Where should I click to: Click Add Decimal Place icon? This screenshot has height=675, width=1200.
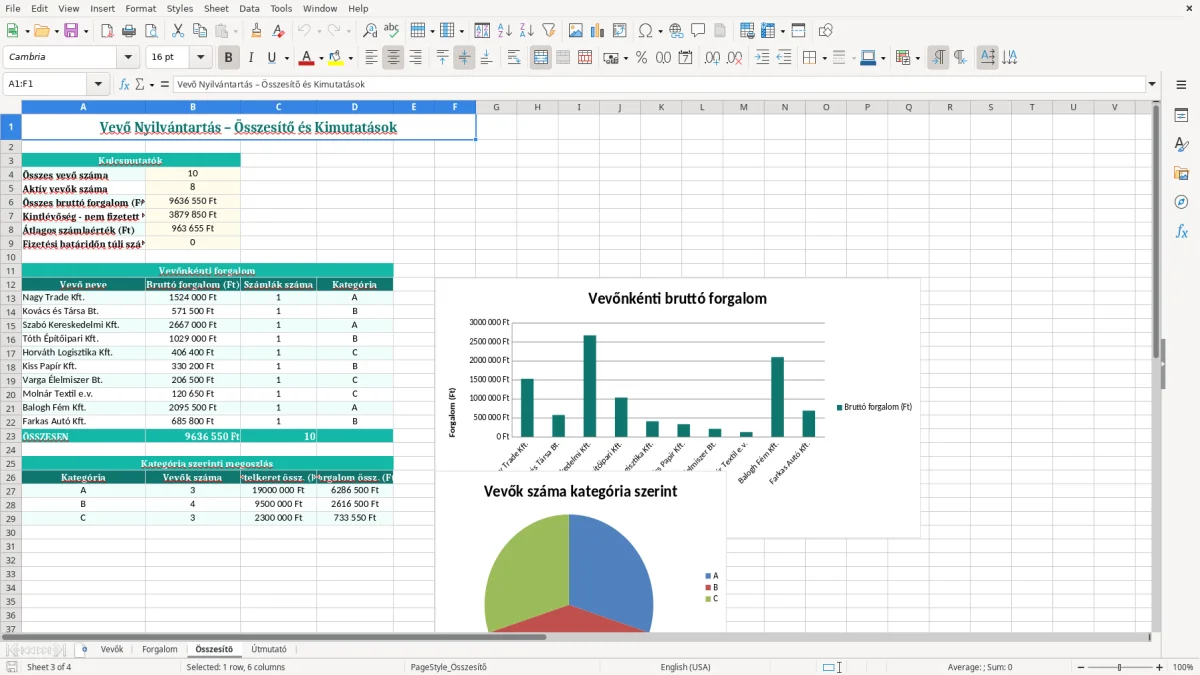(x=713, y=58)
